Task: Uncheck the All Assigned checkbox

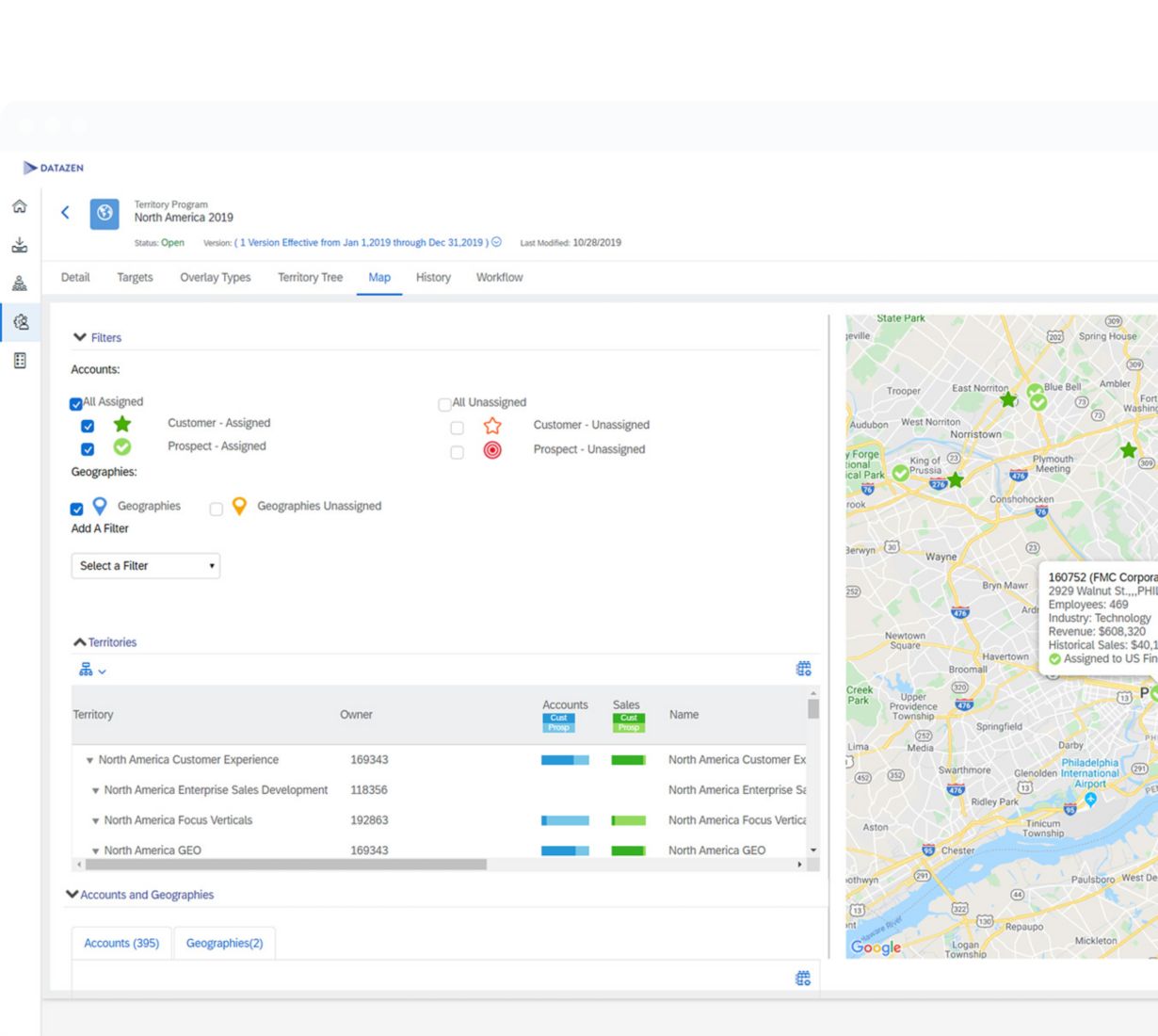Action: point(76,404)
